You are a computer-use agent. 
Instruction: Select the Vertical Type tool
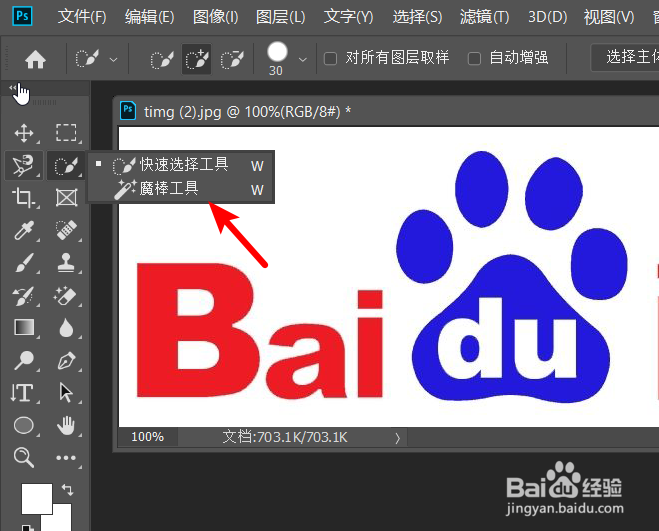22,393
